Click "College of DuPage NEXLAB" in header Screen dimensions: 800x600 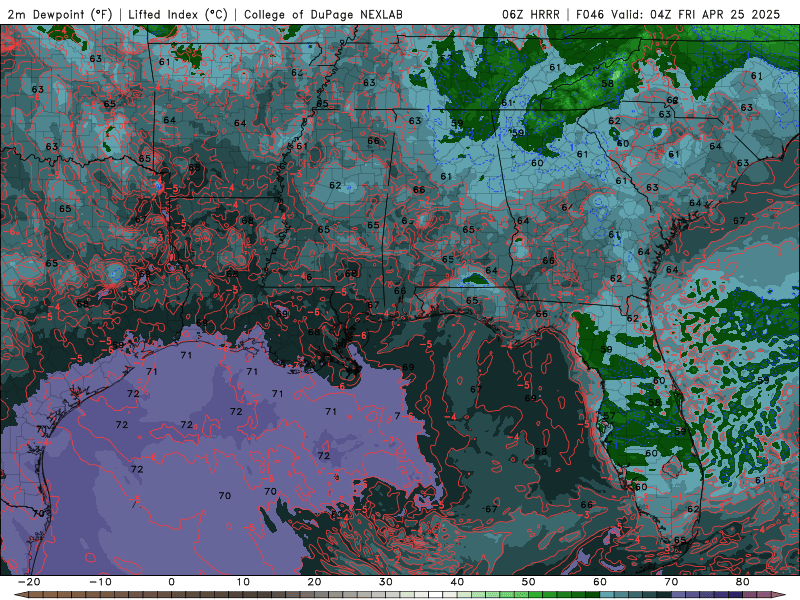point(323,14)
